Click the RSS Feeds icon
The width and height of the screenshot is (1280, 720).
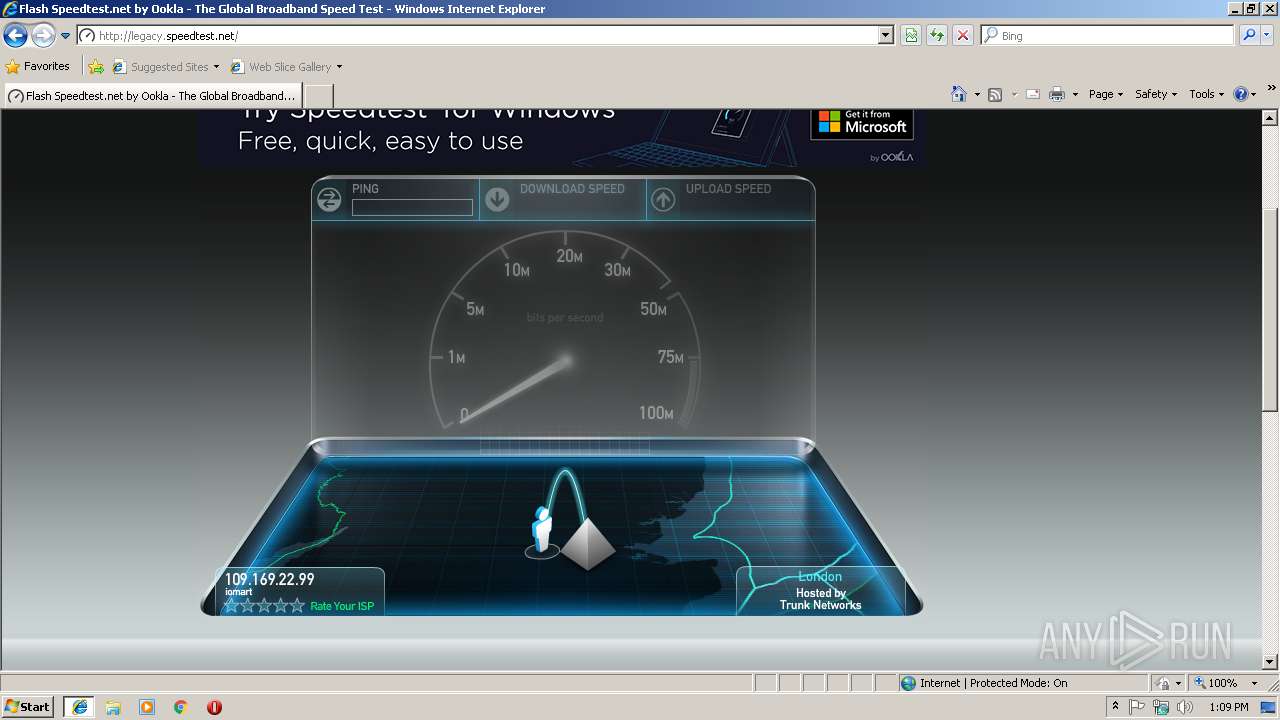tap(995, 94)
